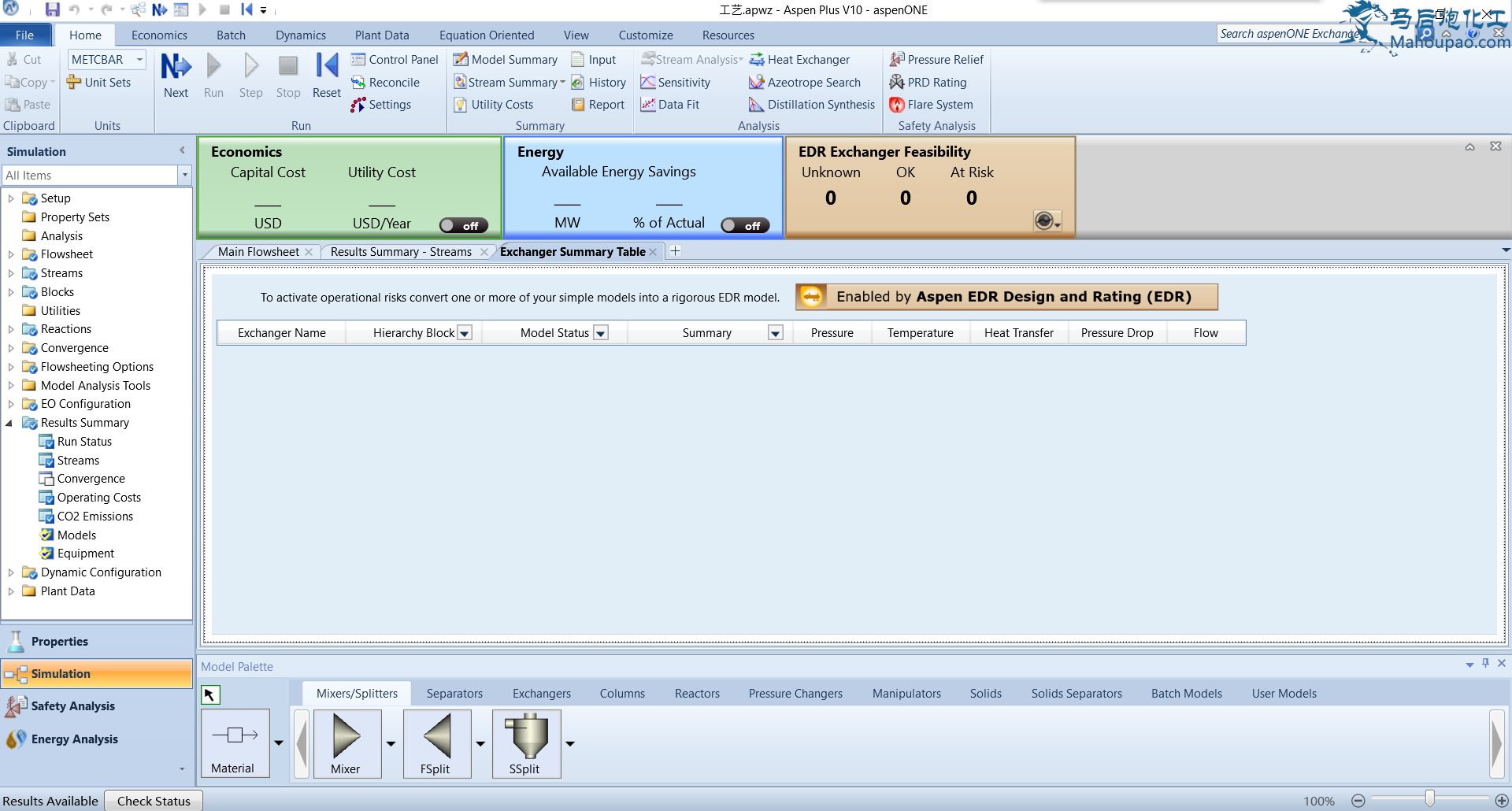Viewport: 1512px width, 811px height.
Task: Open the File menu
Action: [25, 35]
